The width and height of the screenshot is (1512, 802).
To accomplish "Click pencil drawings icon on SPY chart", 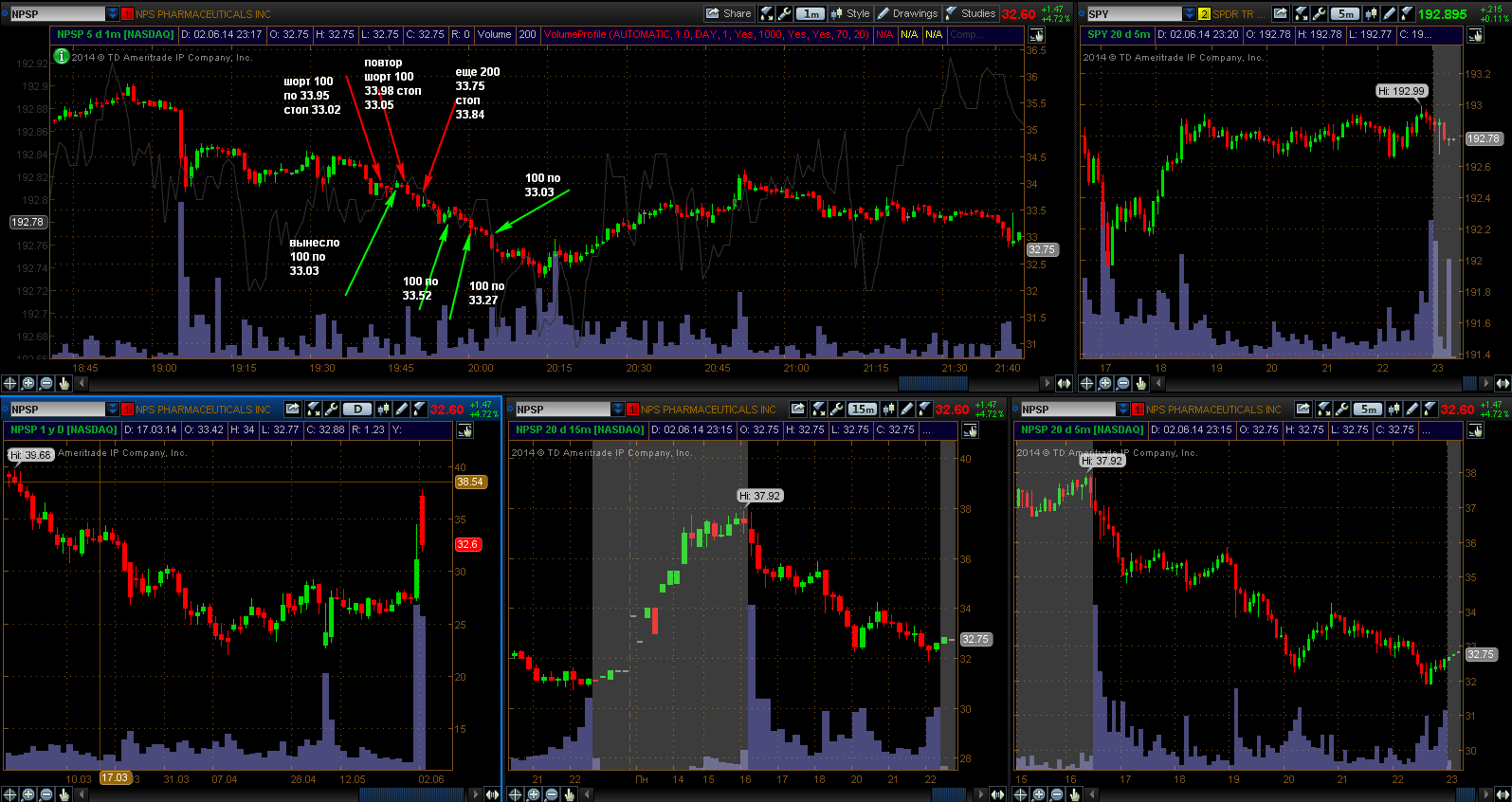I will pos(1389,13).
